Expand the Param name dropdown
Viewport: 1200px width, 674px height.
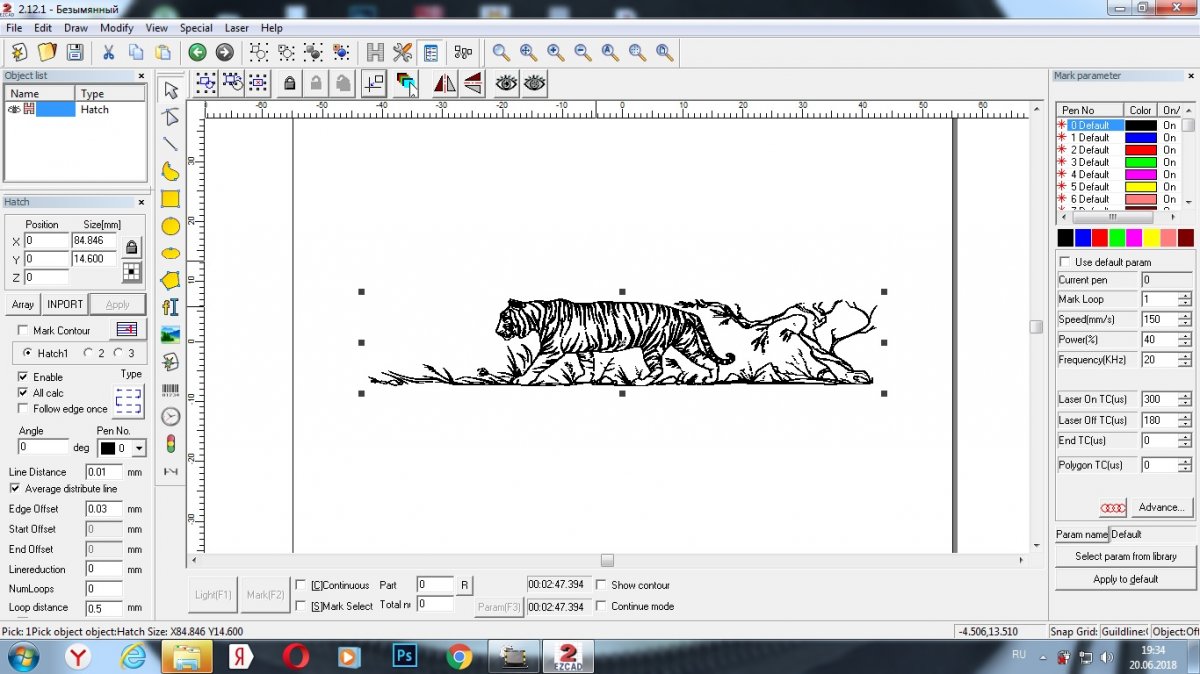tap(1150, 534)
